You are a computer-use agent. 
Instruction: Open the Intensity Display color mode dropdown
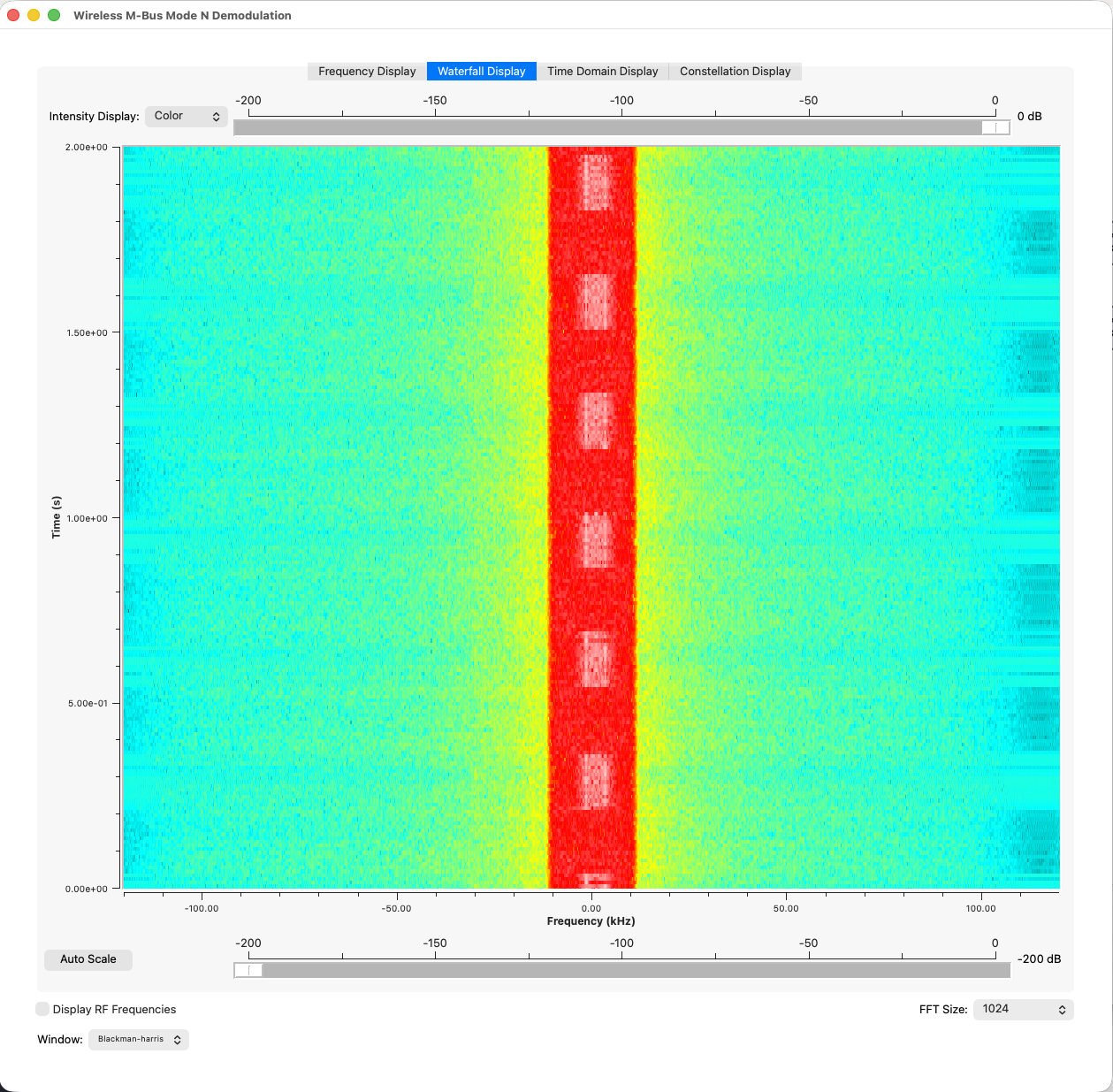point(186,116)
